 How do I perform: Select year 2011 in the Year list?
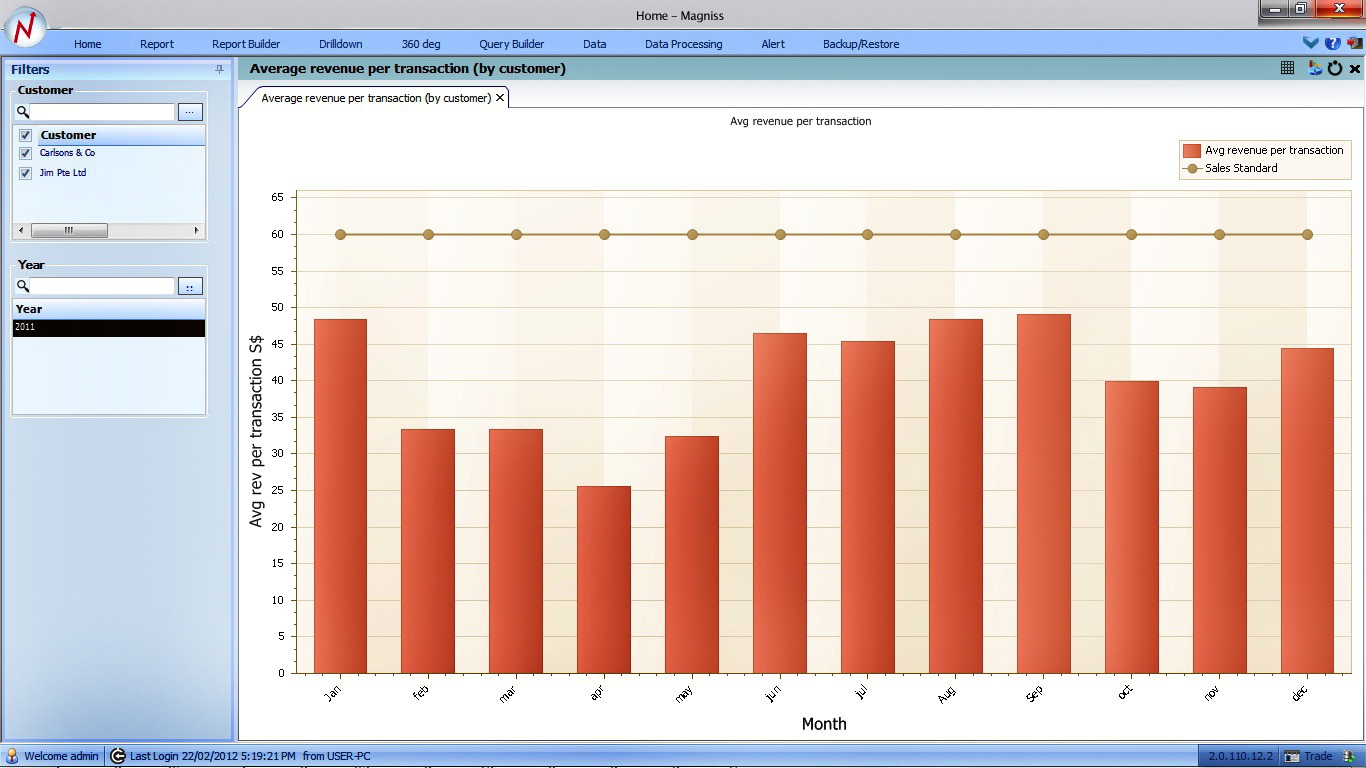(109, 328)
